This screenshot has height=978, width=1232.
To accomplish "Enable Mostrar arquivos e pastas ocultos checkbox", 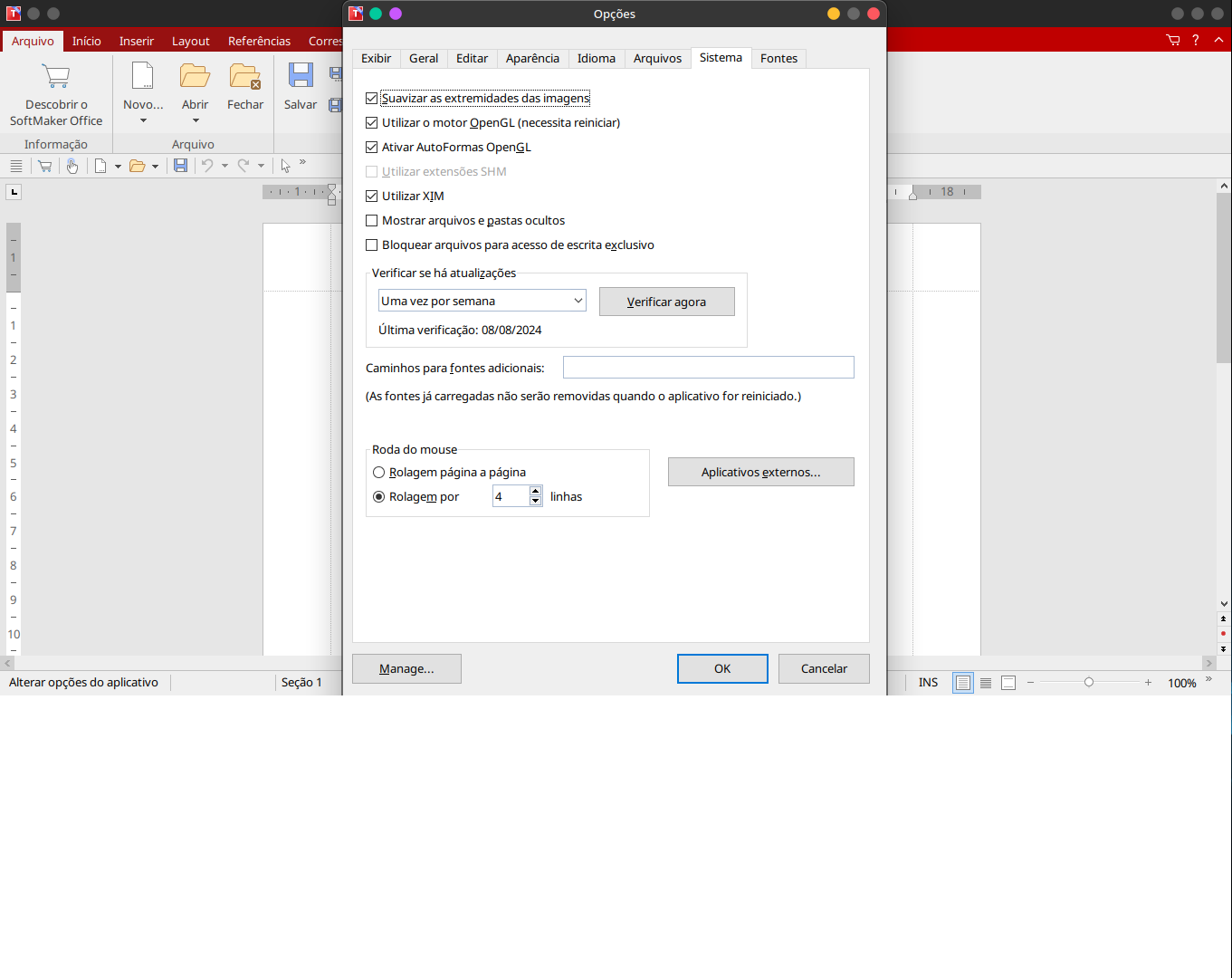I will [x=372, y=221].
